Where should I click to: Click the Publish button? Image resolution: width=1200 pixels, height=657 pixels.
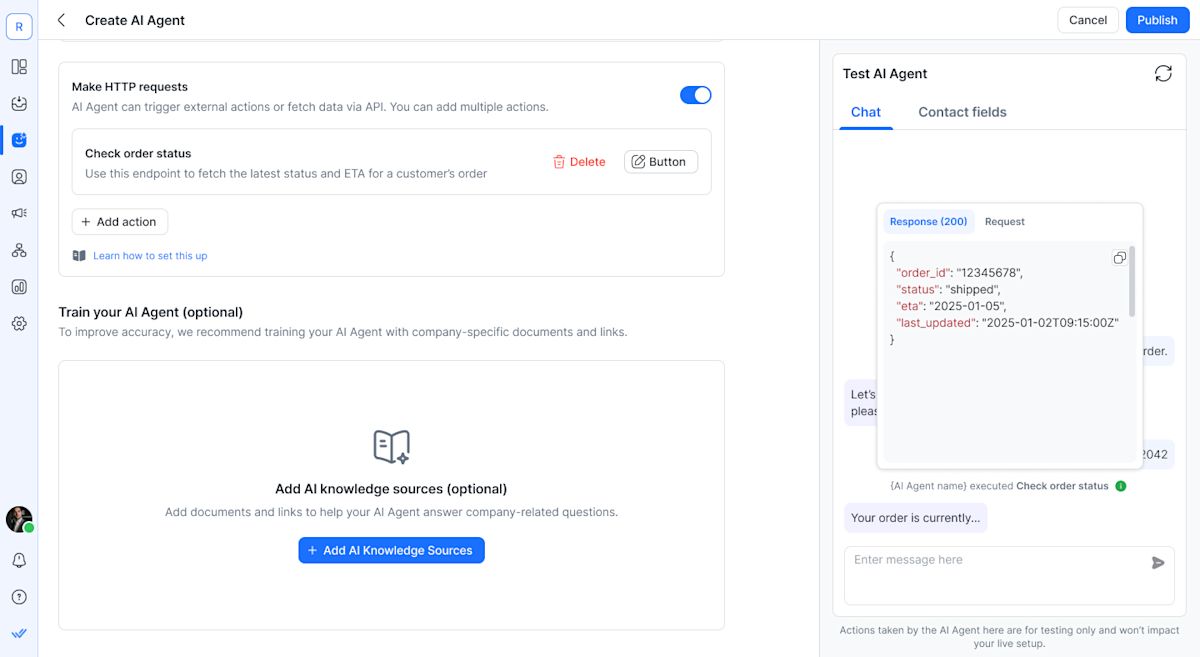click(x=1157, y=20)
